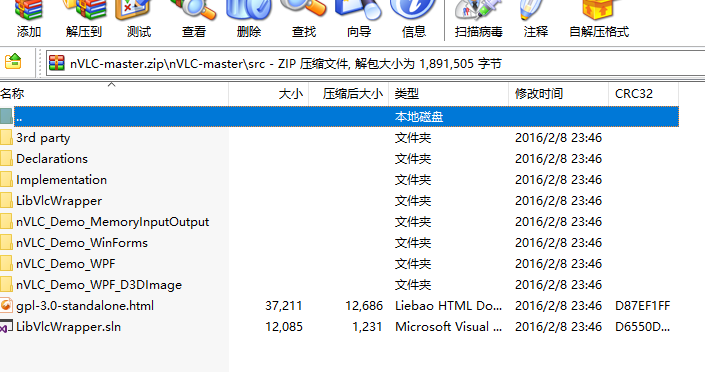
Task: Click the 'Liebao HTML Do...' type cell
Action: coord(448,306)
